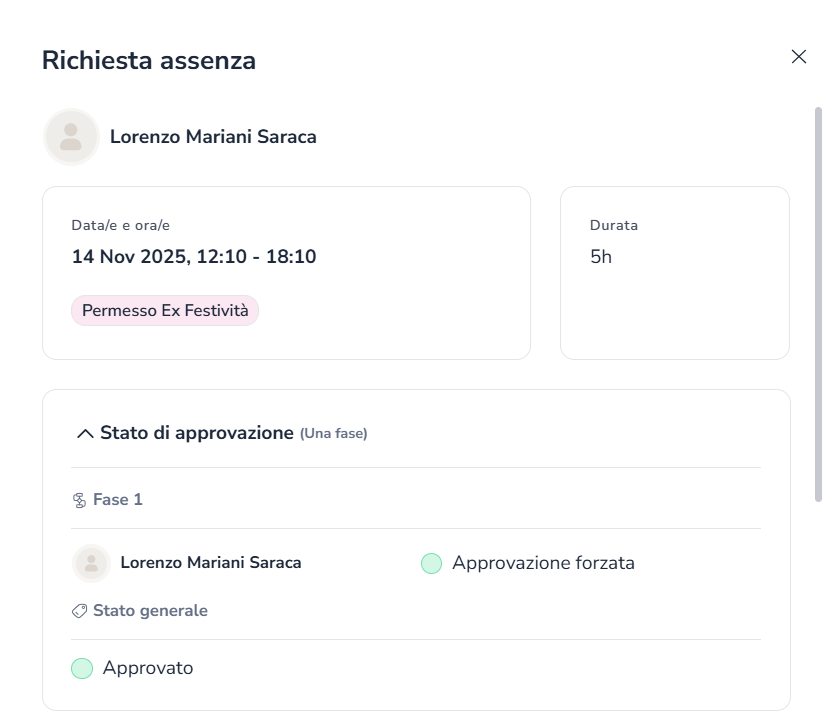Select the Permesso Ex Festività badge
The width and height of the screenshot is (828, 717).
point(165,311)
